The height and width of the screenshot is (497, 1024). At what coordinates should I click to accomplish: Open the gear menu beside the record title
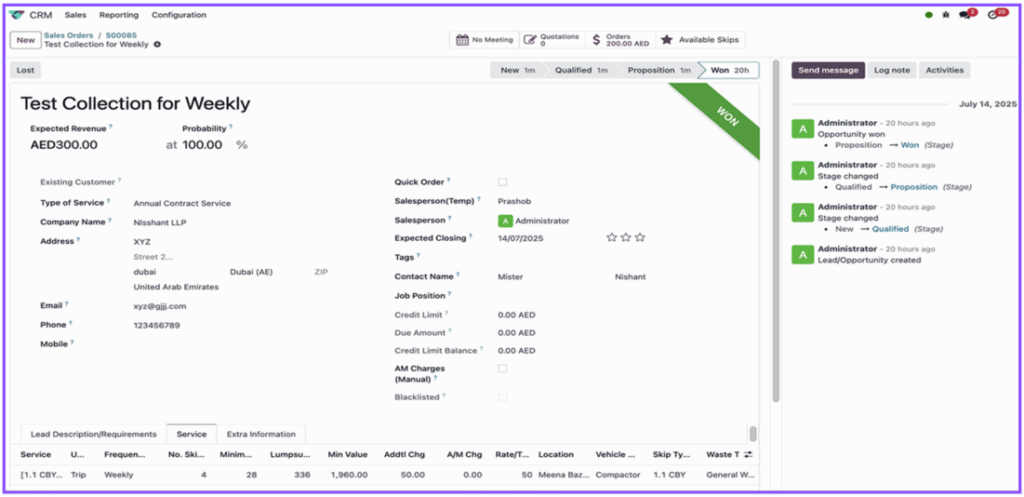(157, 45)
